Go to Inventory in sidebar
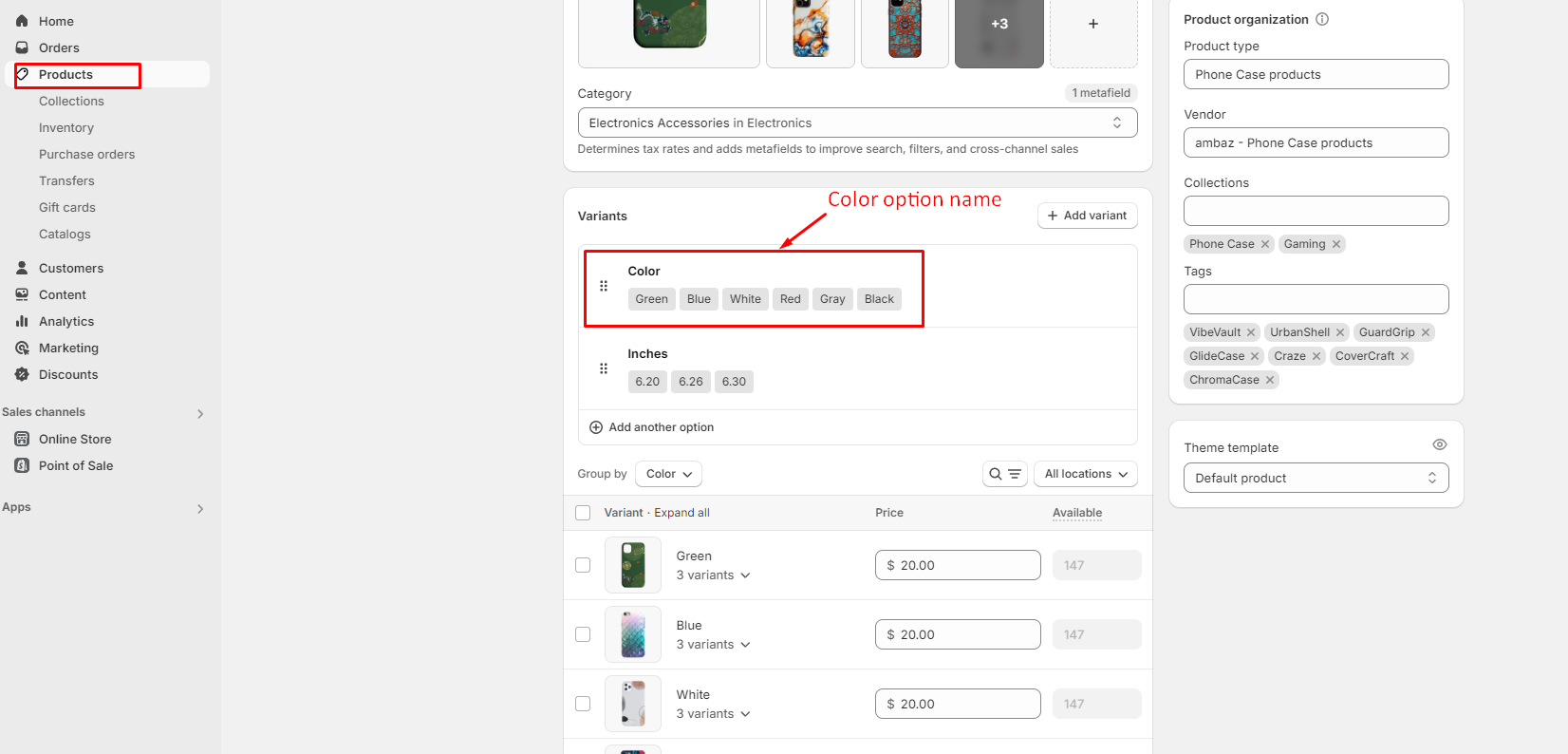Image resolution: width=1568 pixels, height=754 pixels. click(x=66, y=127)
